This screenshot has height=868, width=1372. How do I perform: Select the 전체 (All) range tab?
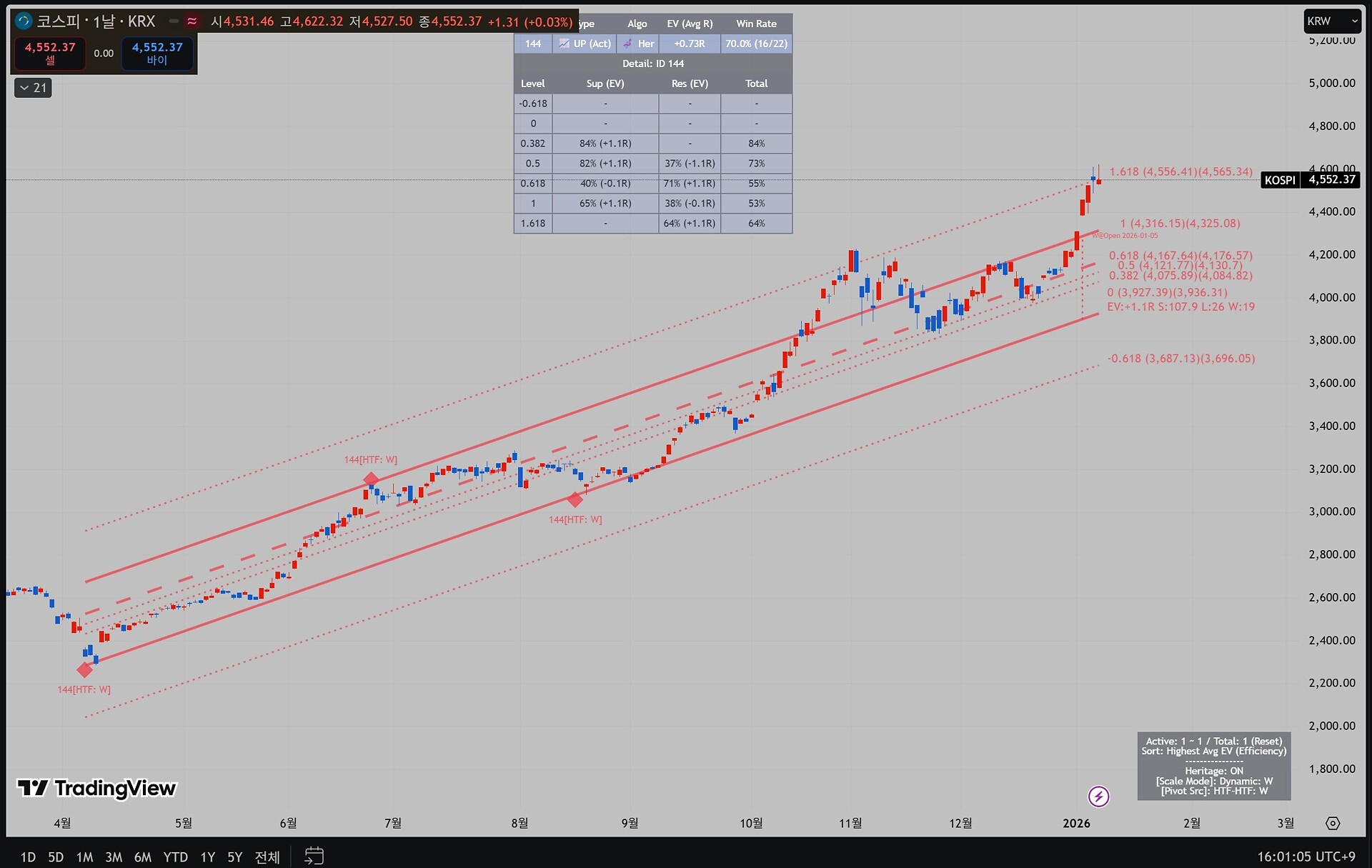click(267, 857)
